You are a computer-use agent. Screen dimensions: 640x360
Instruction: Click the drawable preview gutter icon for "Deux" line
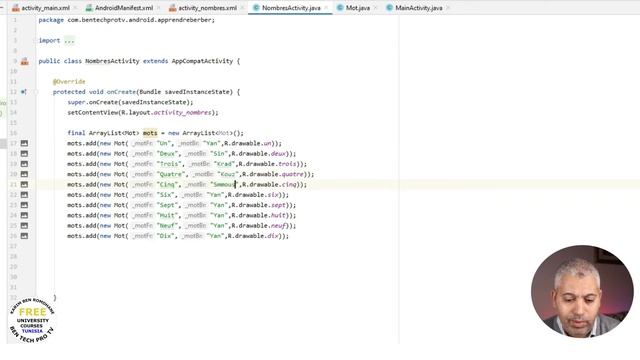point(24,153)
